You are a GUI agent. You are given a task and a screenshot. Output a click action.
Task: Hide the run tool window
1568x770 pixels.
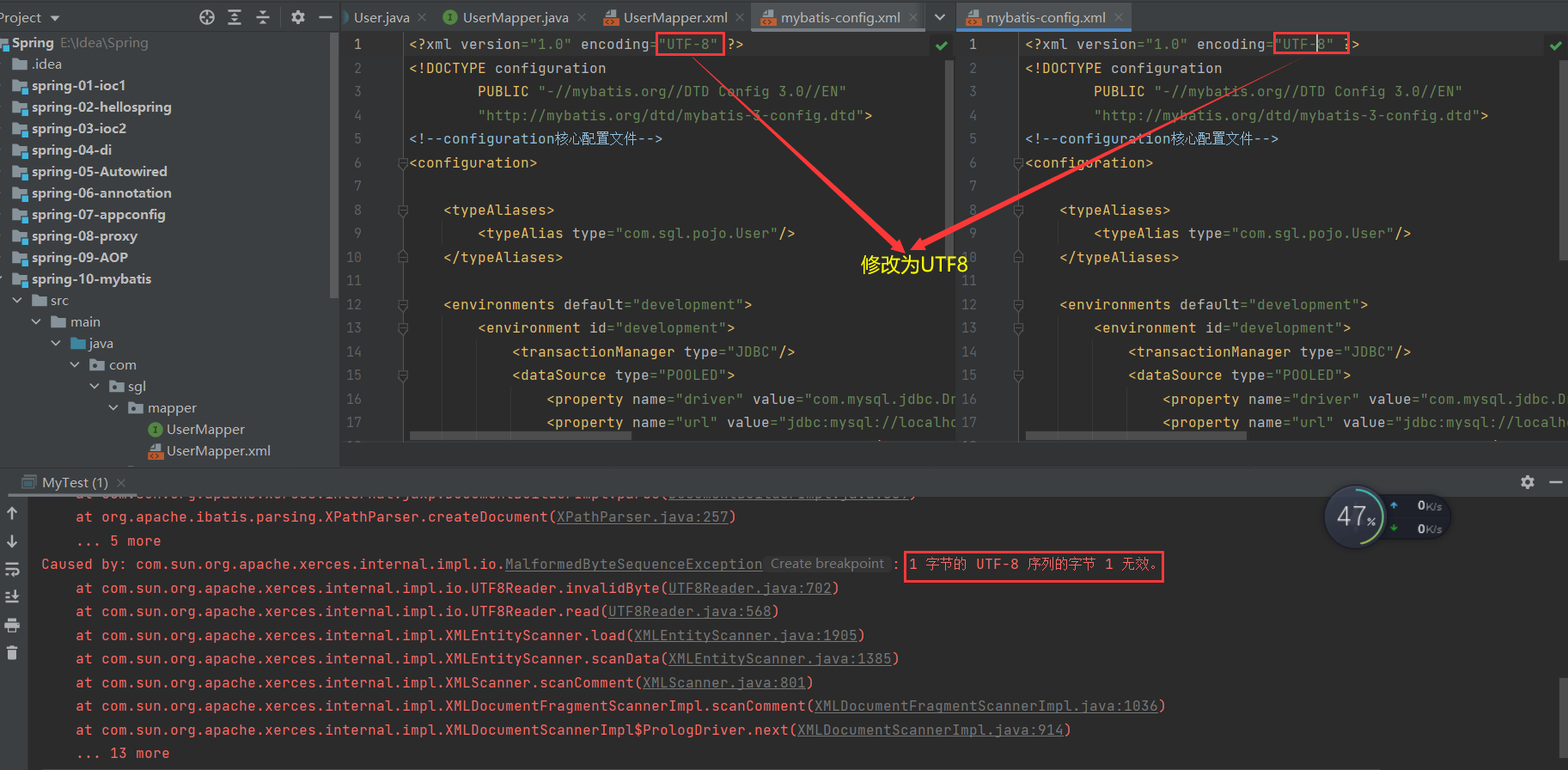(1555, 482)
